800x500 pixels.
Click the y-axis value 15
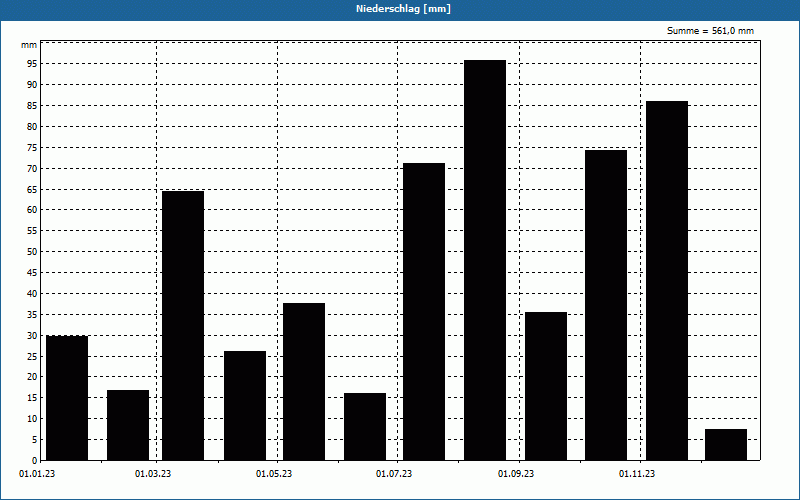click(x=33, y=397)
